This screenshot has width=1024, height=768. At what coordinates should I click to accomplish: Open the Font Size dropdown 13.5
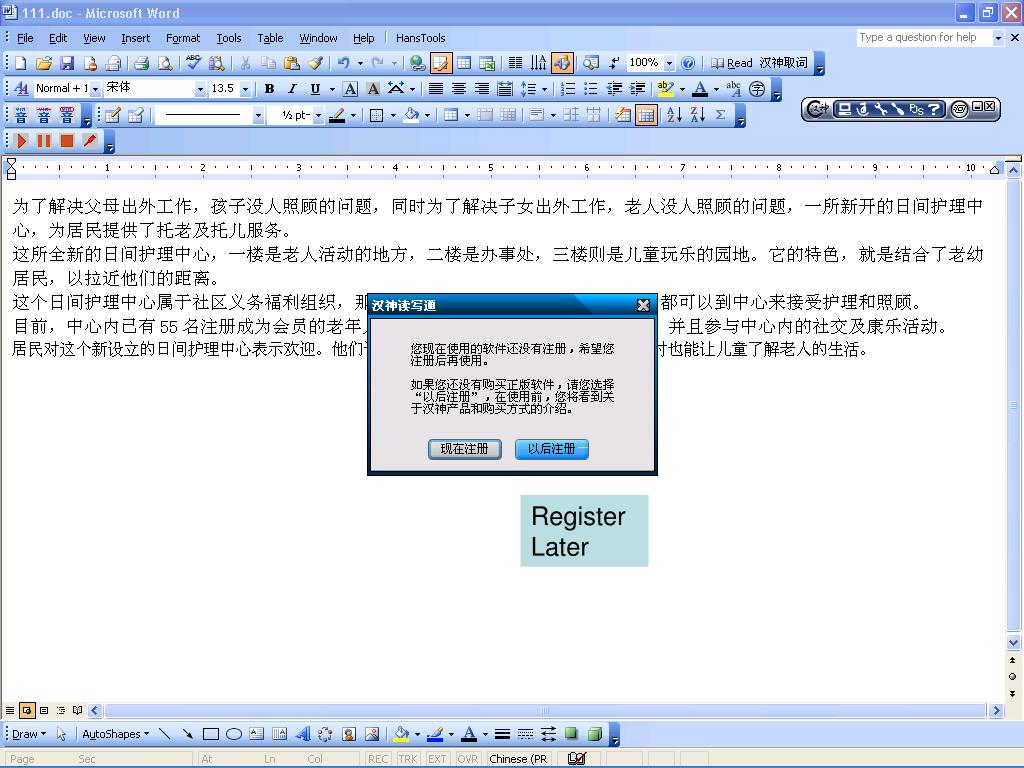[x=246, y=89]
